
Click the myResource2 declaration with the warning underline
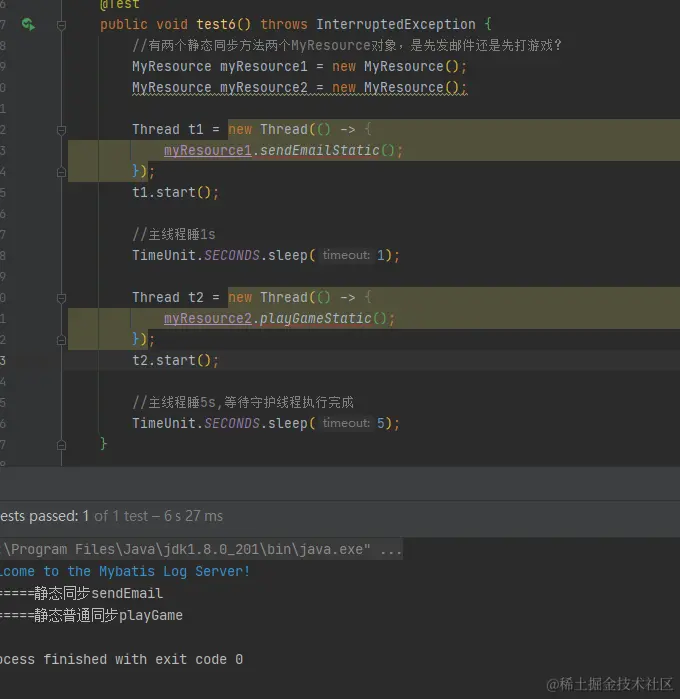pyautogui.click(x=300, y=88)
